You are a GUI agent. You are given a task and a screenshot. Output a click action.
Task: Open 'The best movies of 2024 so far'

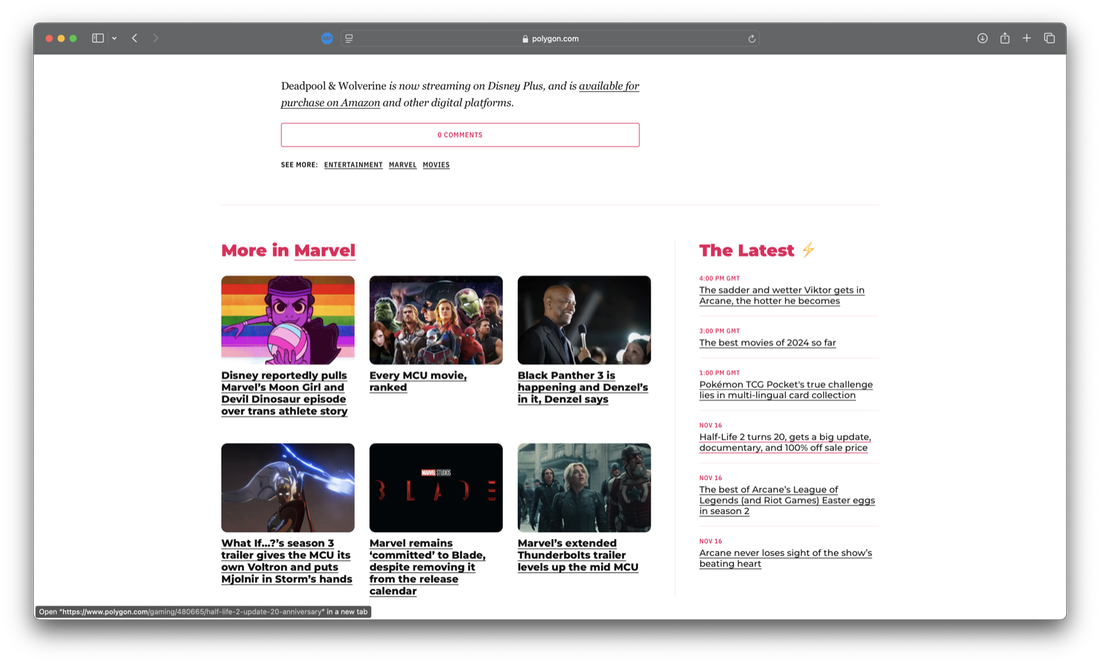click(767, 343)
